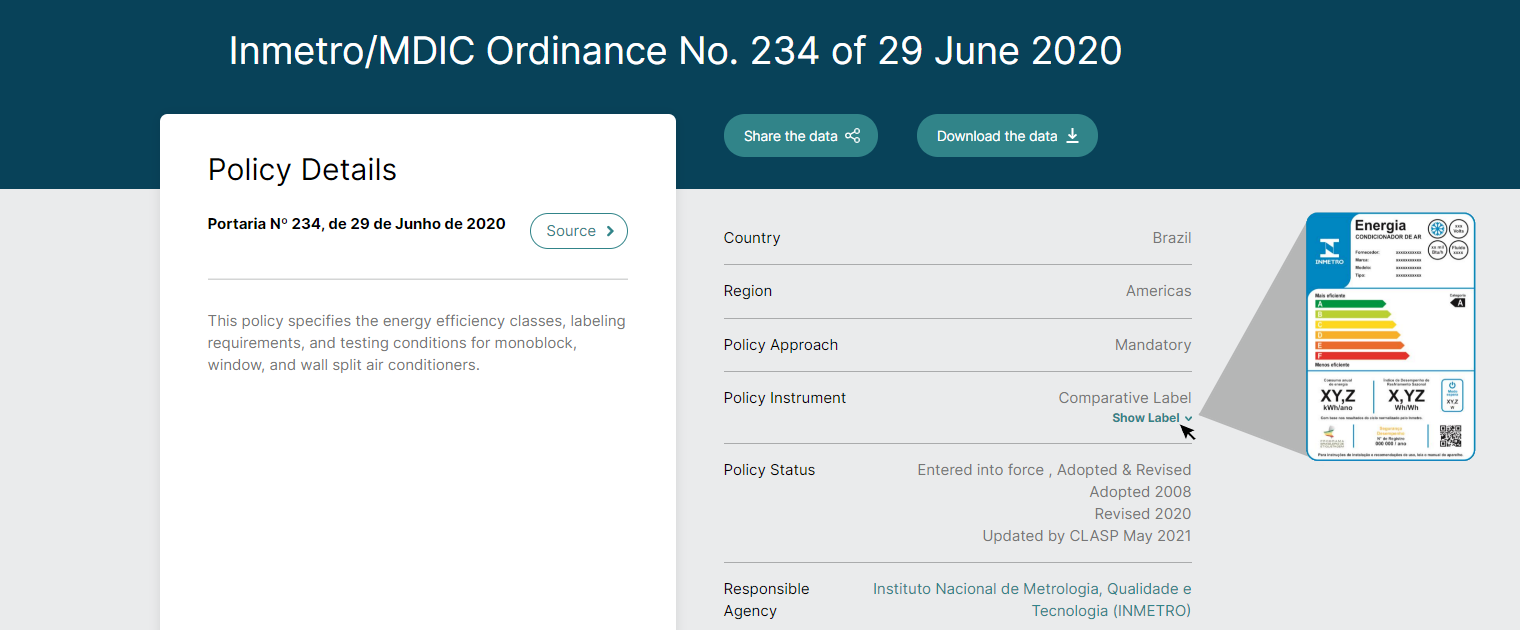The image size is (1520, 630).
Task: Click the QR code on the energy label
Action: (x=1450, y=436)
